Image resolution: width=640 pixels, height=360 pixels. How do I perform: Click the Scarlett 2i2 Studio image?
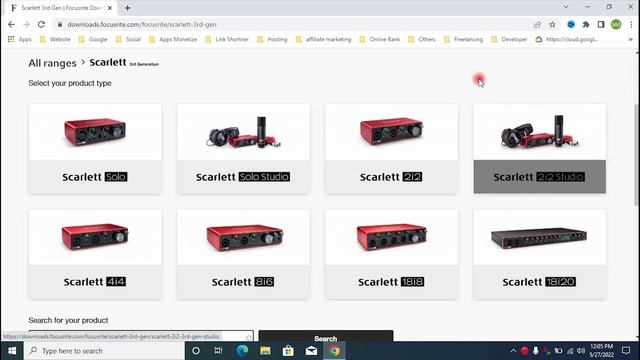tap(540, 132)
